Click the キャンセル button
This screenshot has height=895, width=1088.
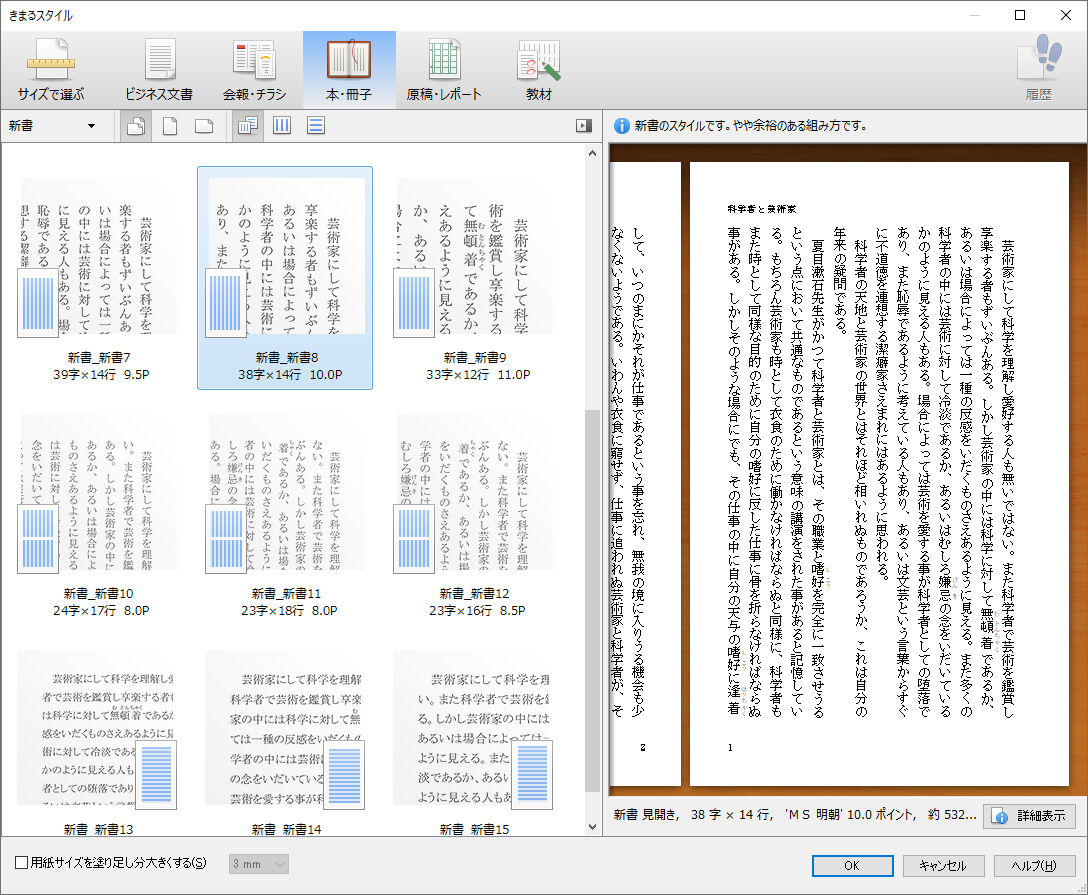click(944, 865)
